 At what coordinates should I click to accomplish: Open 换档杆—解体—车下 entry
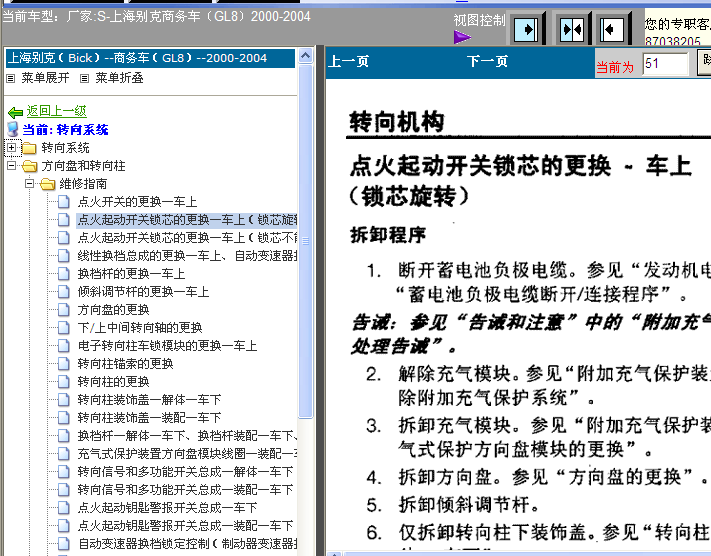pyautogui.click(x=187, y=436)
